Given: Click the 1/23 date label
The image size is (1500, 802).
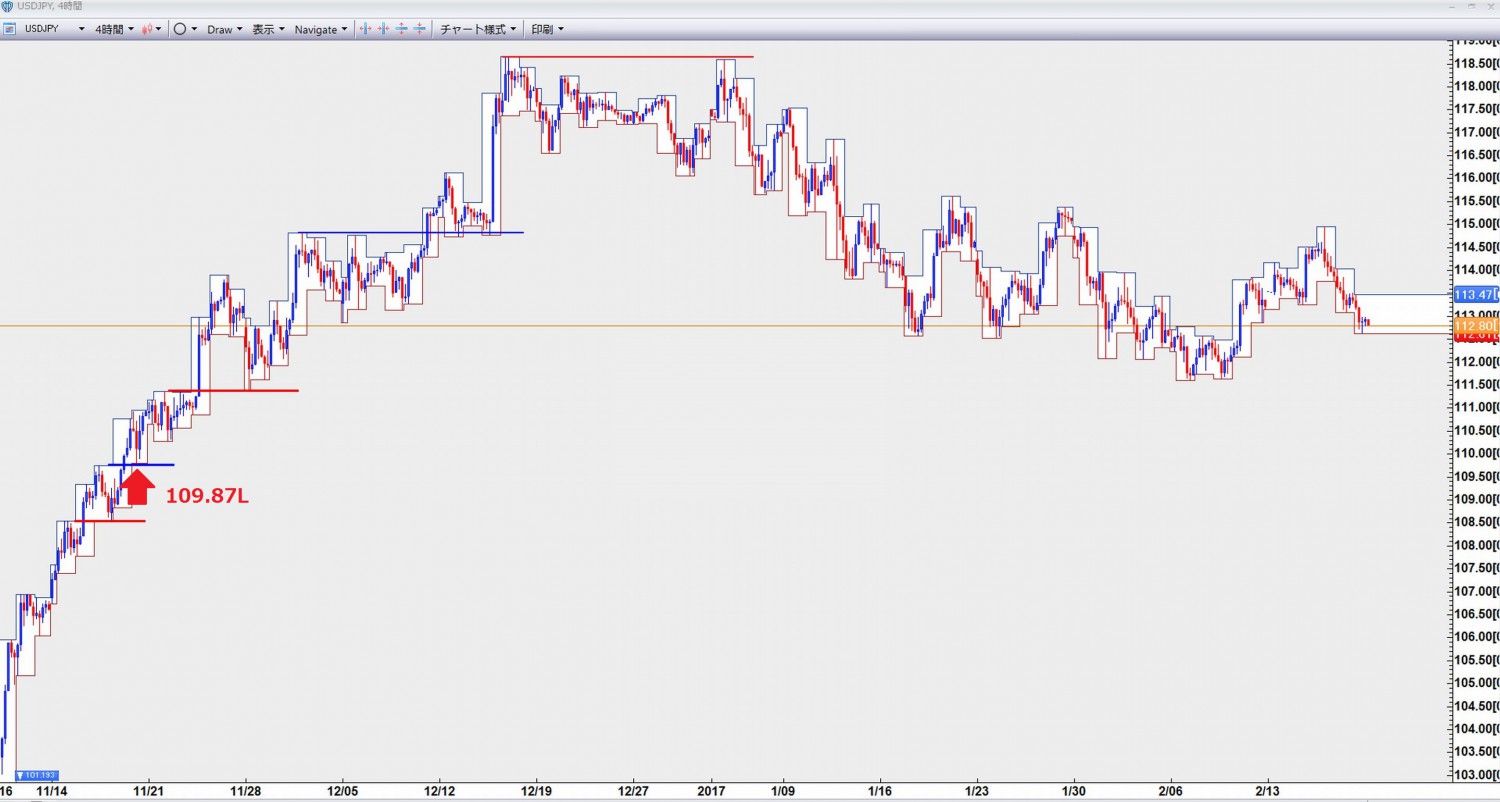Looking at the screenshot, I should [977, 790].
